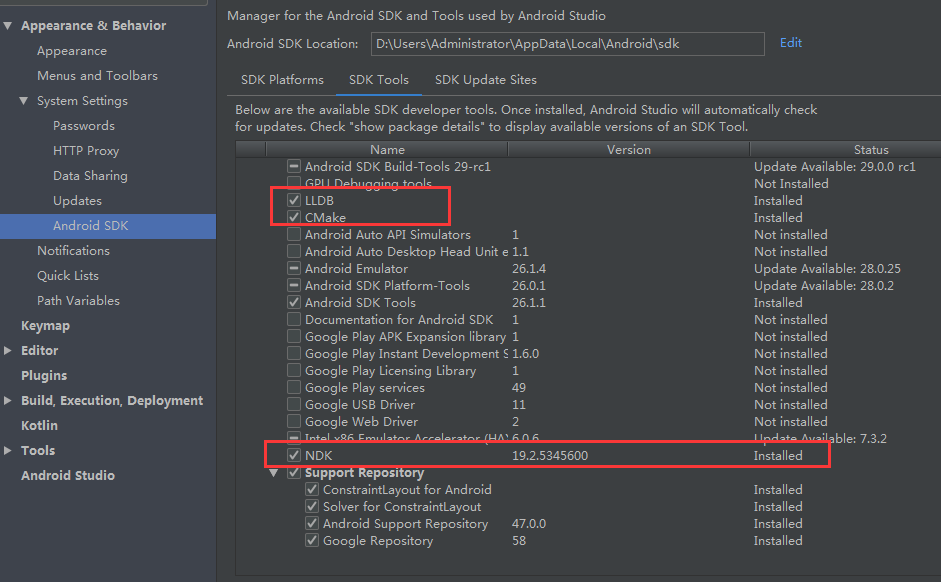The image size is (941, 582).
Task: Check GPU Debugging tools for installation
Action: tap(293, 182)
